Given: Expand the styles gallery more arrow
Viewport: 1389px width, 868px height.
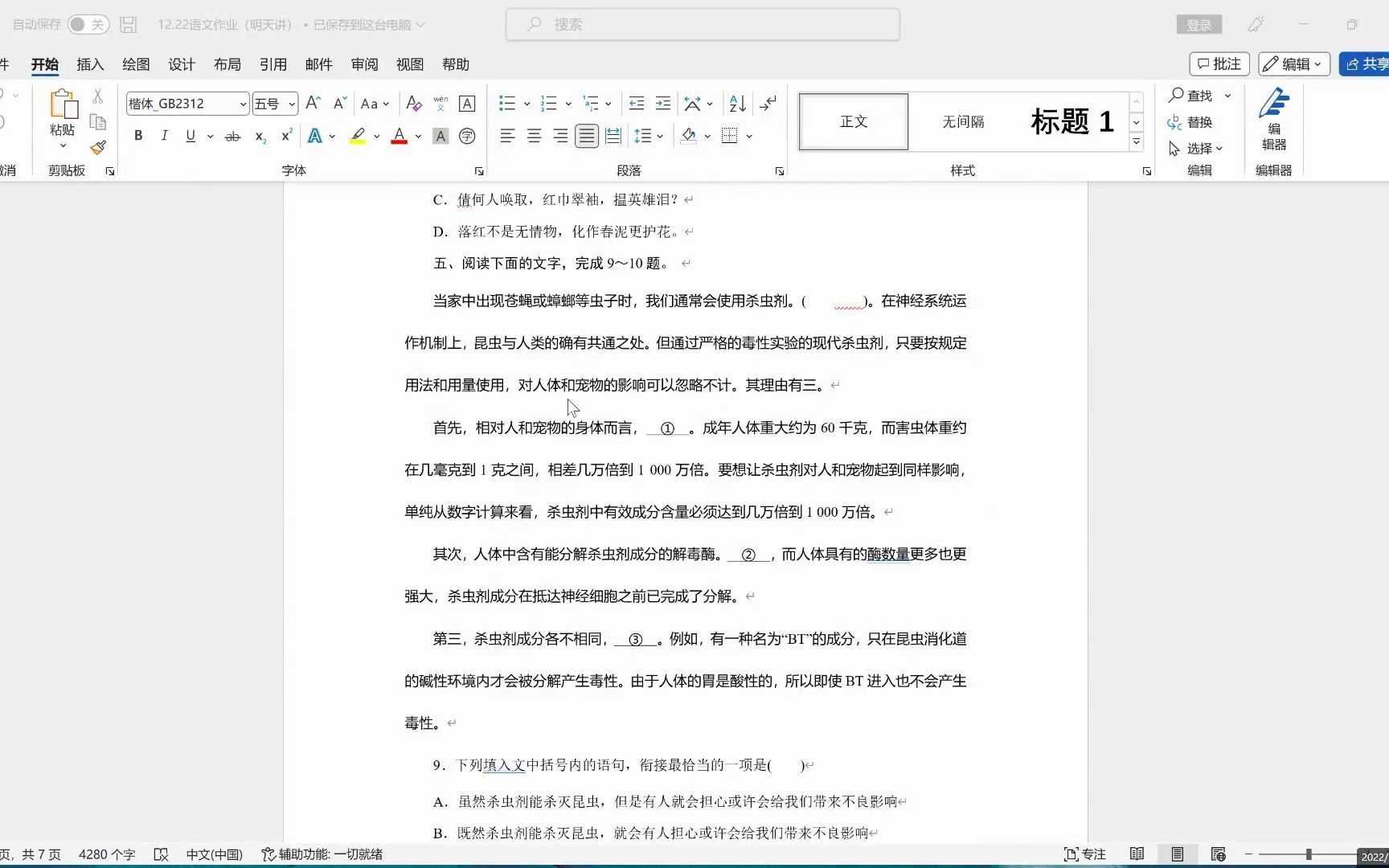Looking at the screenshot, I should (x=1137, y=142).
